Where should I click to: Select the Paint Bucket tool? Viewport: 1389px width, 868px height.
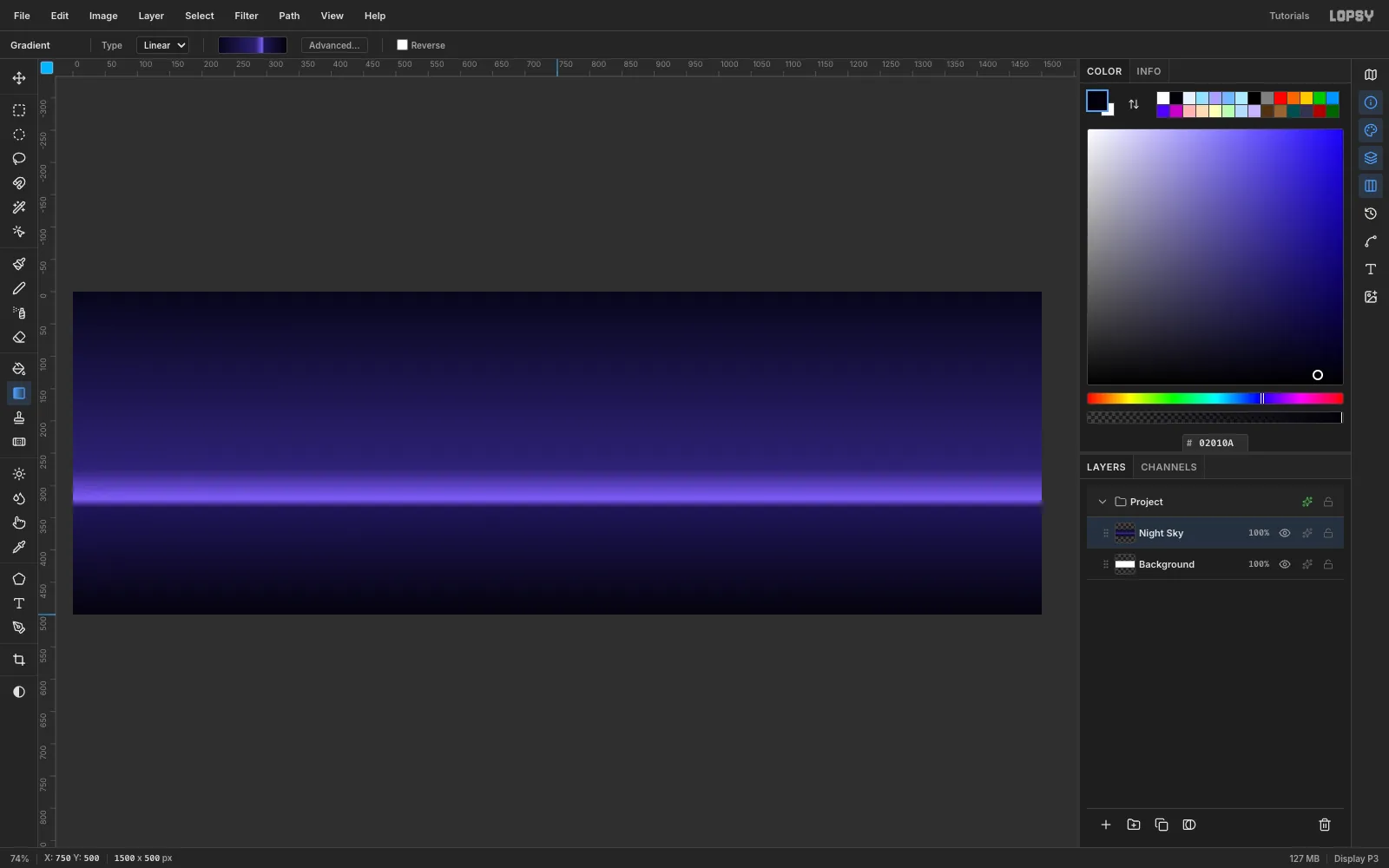pos(19,369)
